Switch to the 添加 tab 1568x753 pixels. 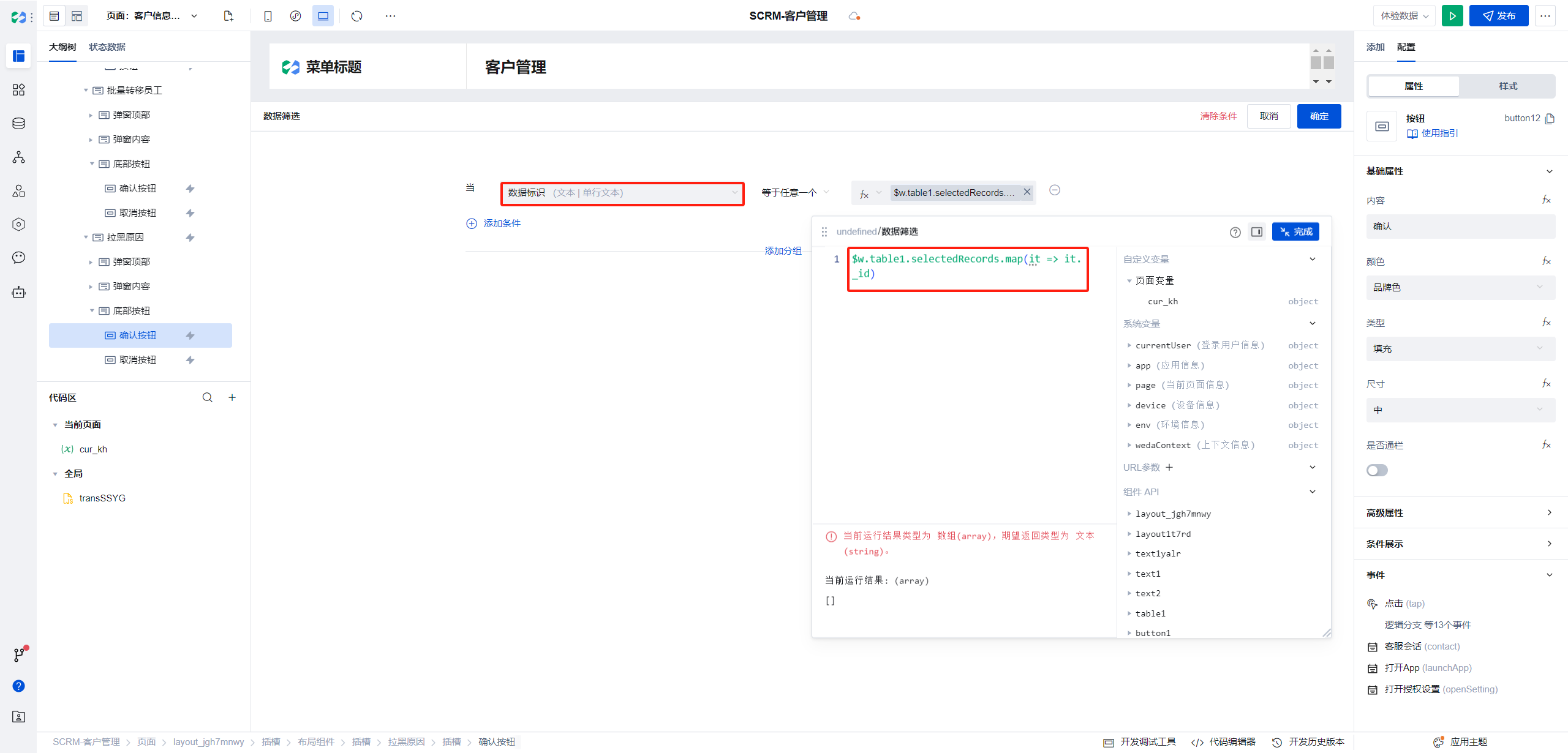1375,47
